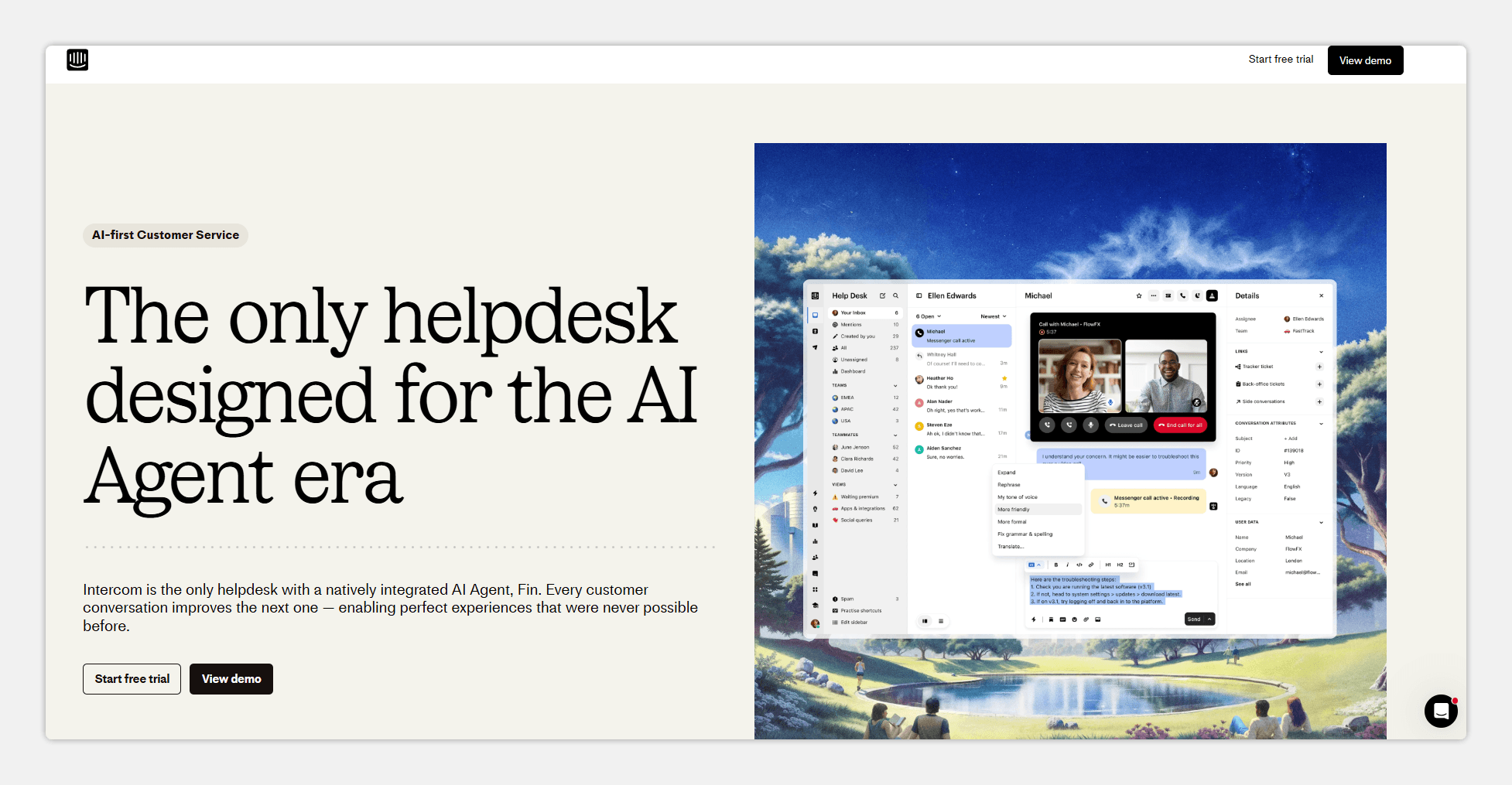Switch to the list view layout toggle
1512x785 pixels.
click(x=941, y=621)
